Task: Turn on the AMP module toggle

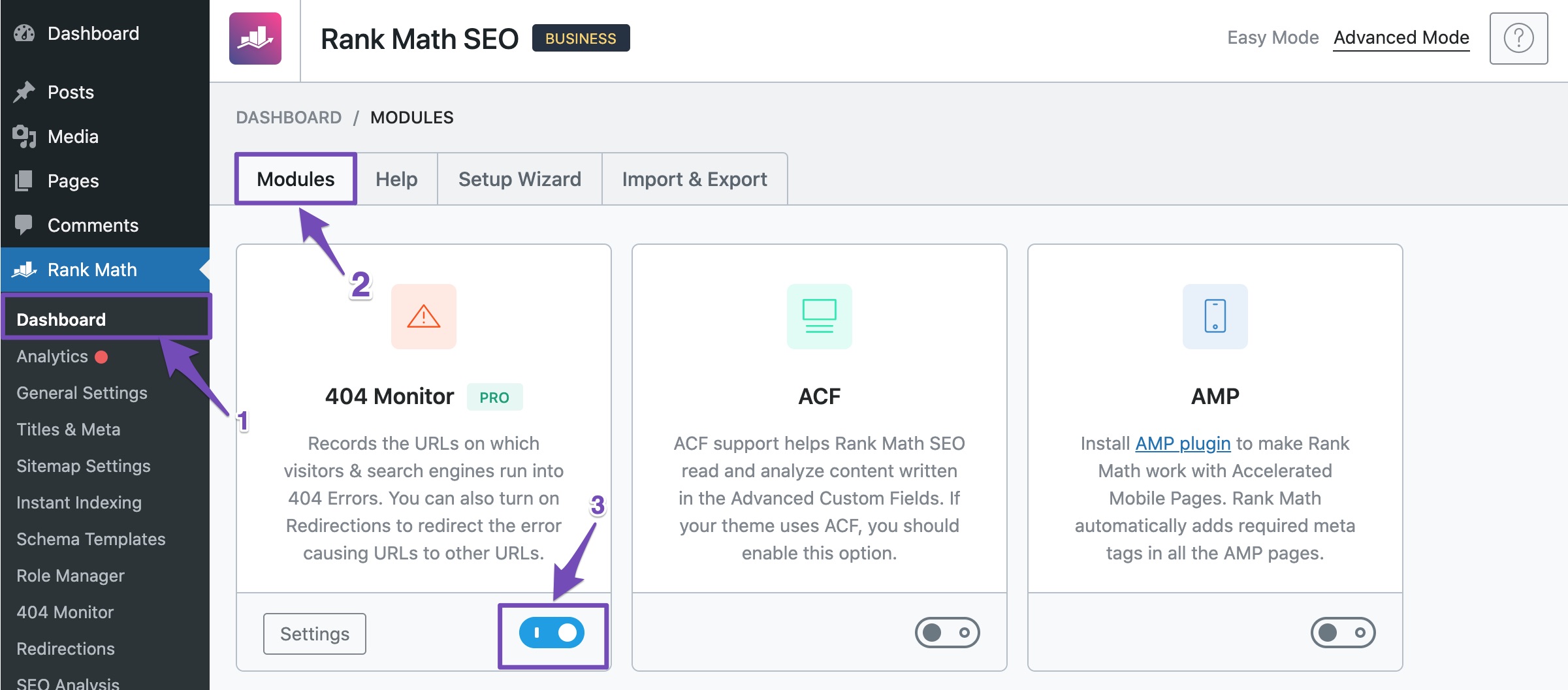Action: click(1343, 633)
